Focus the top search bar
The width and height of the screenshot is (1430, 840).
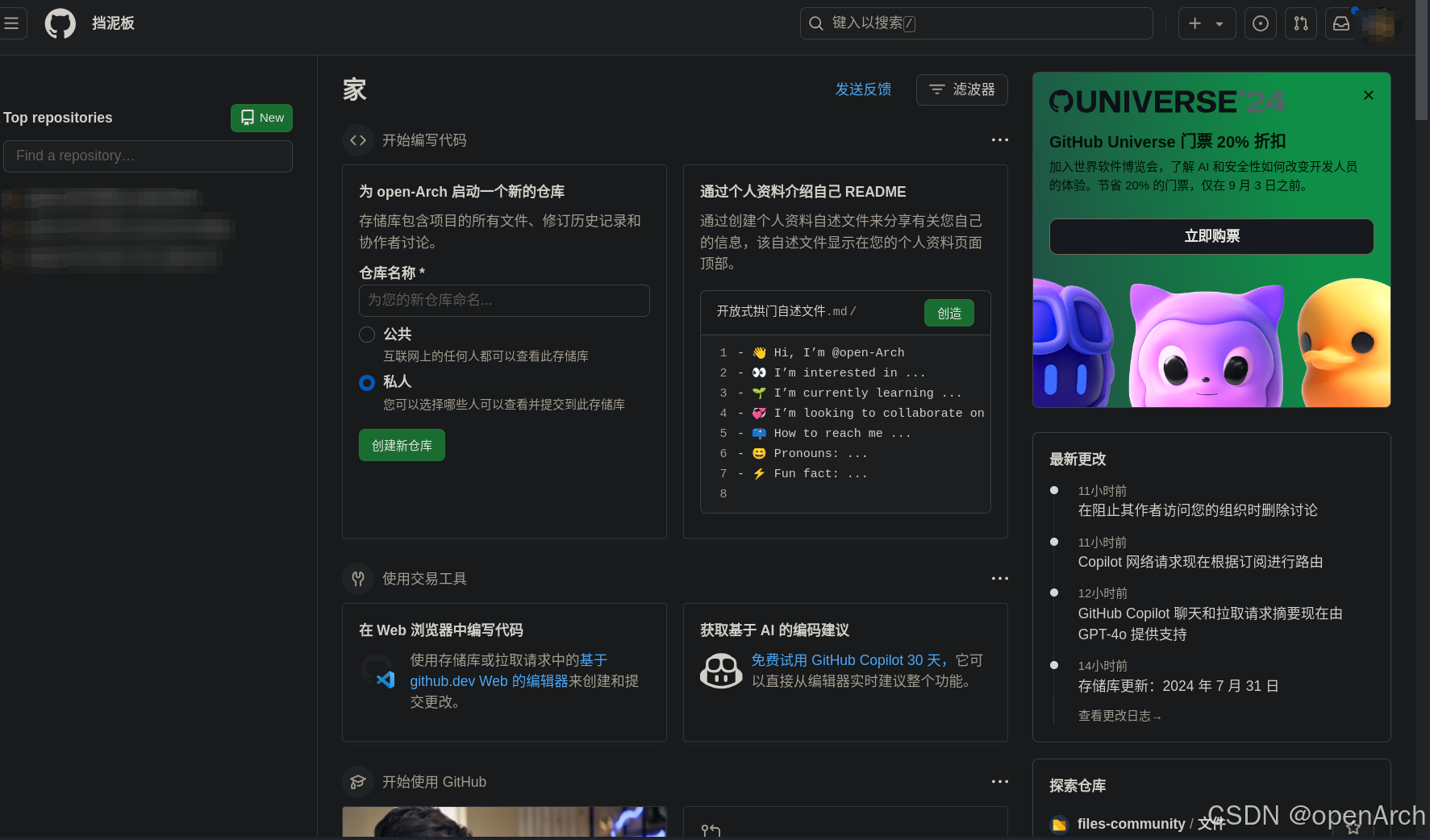tap(976, 23)
